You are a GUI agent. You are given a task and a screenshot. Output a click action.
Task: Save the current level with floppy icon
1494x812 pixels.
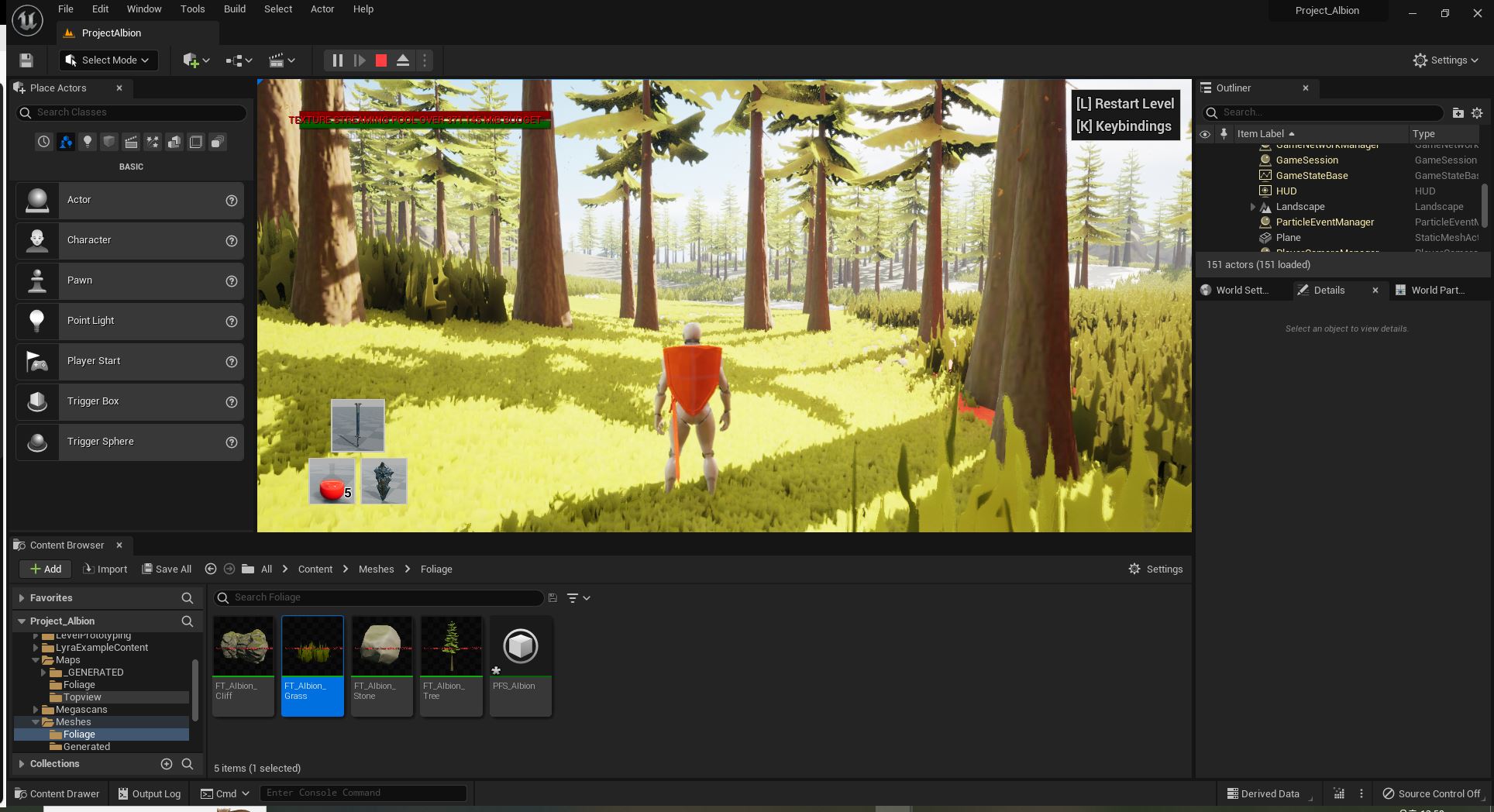pos(26,60)
